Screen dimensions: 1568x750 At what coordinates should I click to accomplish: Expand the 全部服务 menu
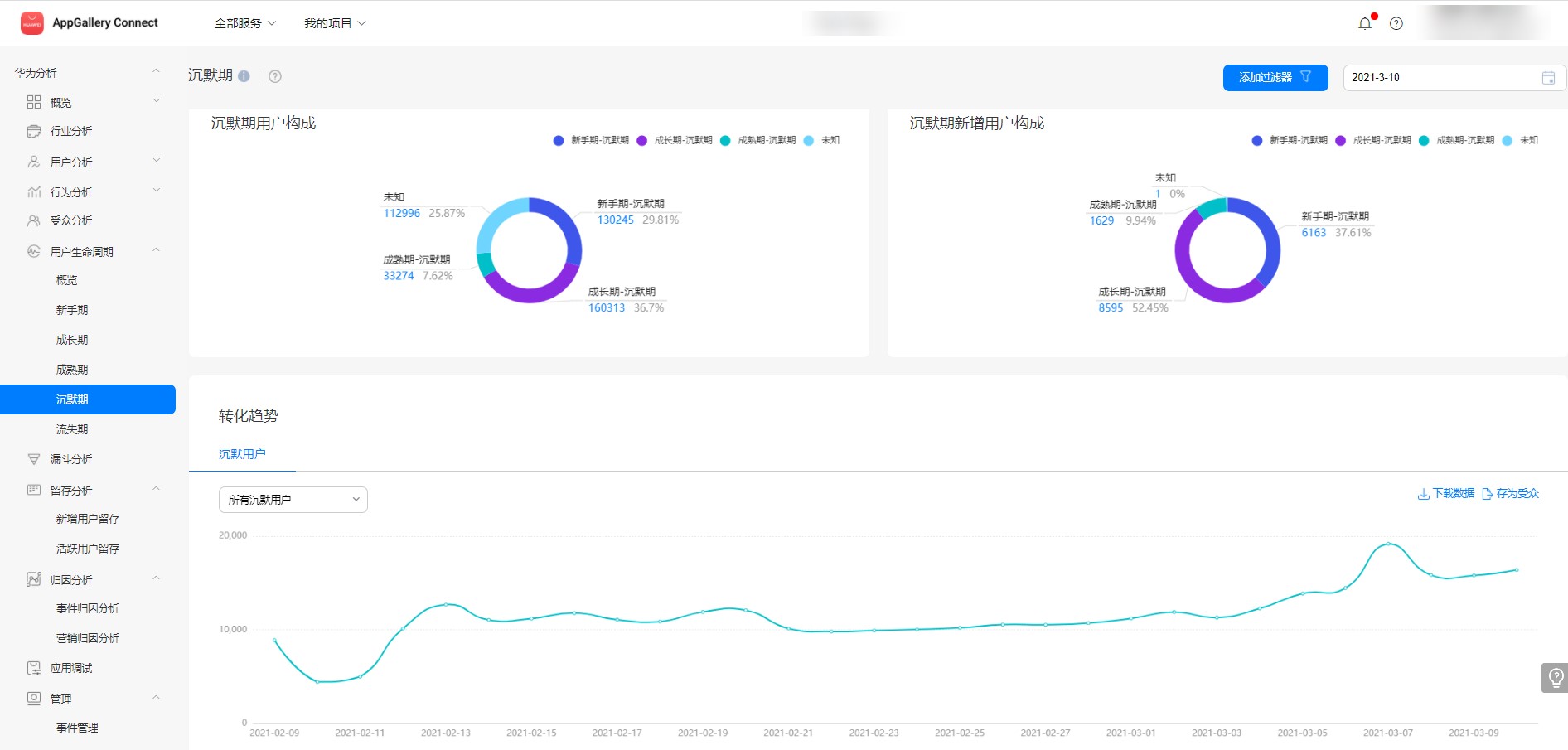[244, 23]
